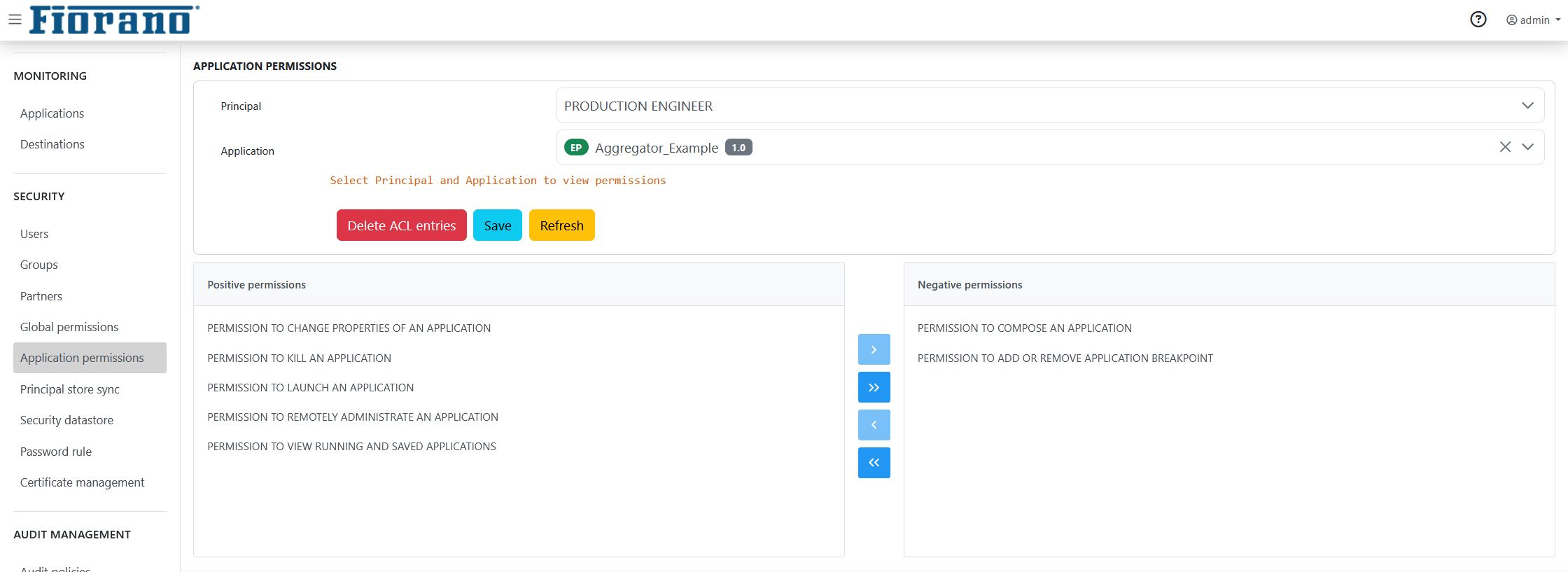Click the Delete ACL entries button
The height and width of the screenshot is (572, 1568).
401,225
